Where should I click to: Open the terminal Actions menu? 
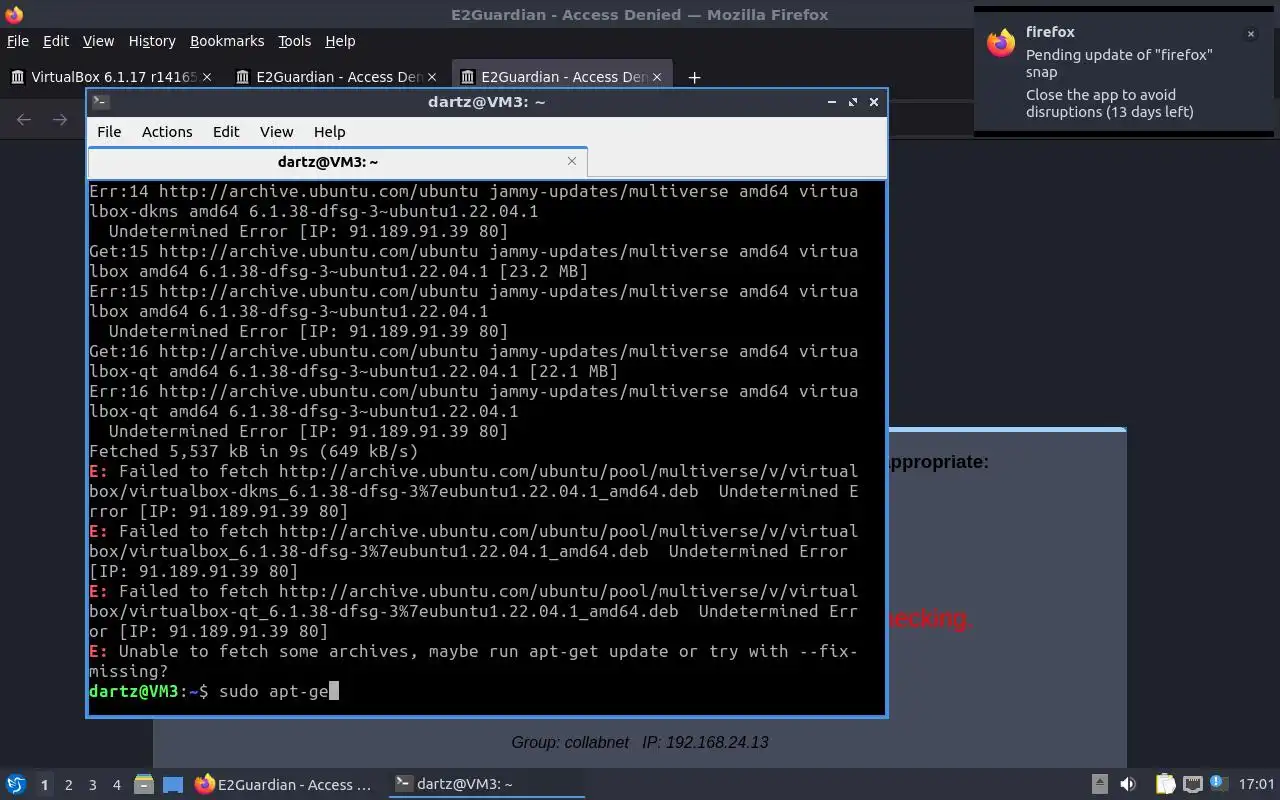point(167,131)
